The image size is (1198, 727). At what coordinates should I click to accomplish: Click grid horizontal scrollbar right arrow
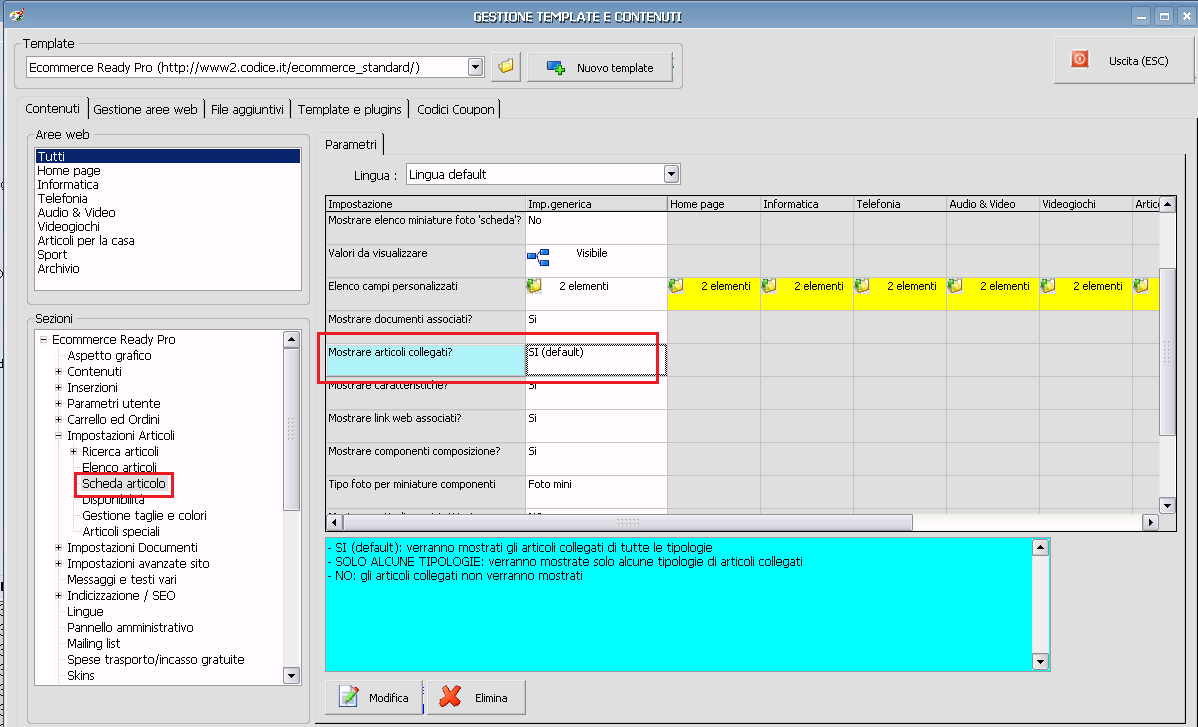coord(1151,522)
